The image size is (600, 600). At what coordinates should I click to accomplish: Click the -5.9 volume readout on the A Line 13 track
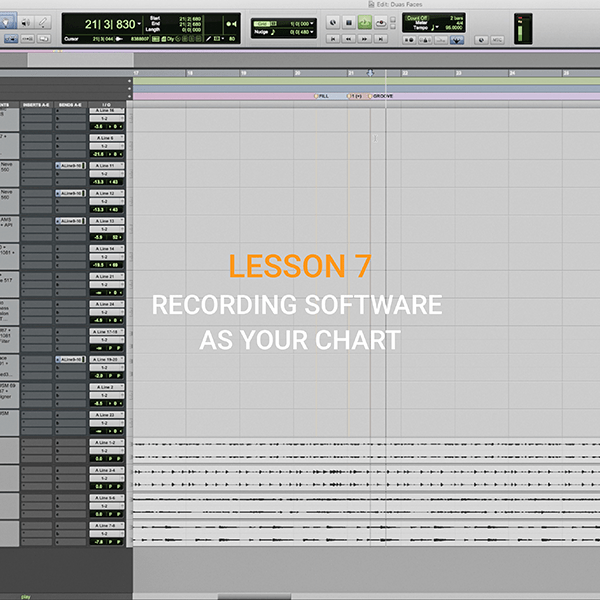point(98,237)
